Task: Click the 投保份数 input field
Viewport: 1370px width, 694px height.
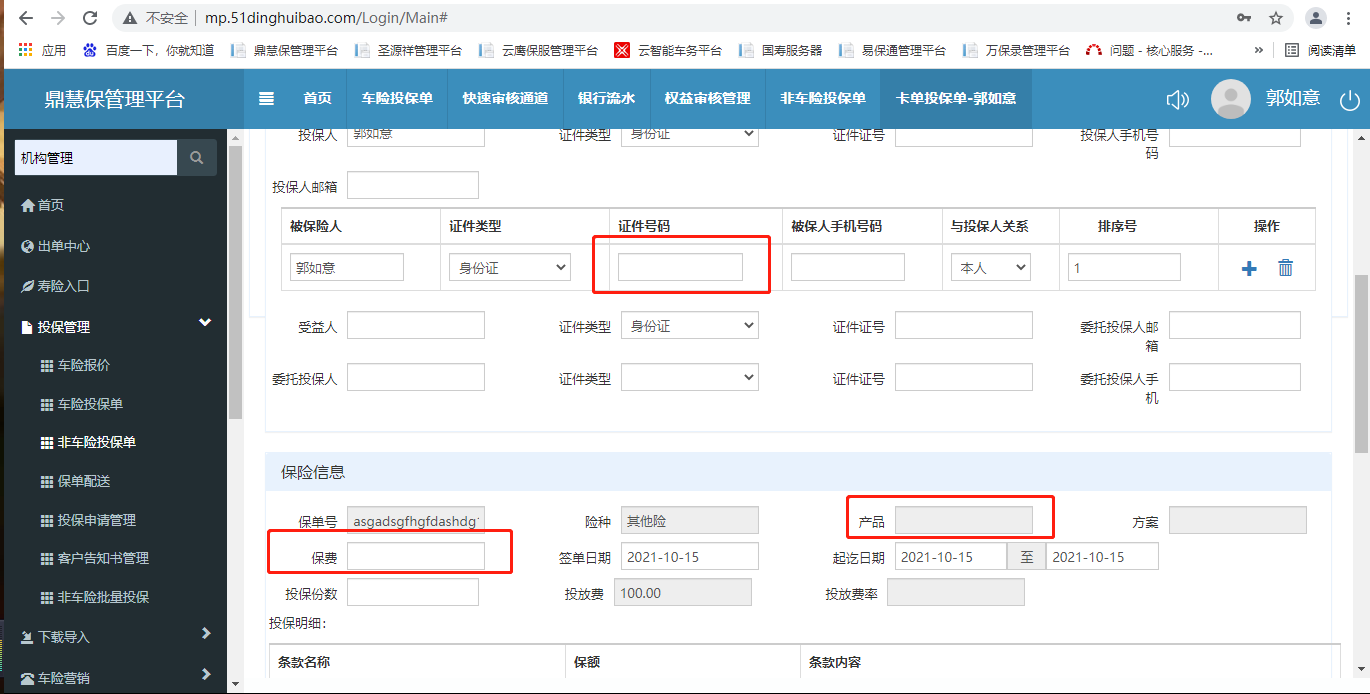Action: click(413, 592)
